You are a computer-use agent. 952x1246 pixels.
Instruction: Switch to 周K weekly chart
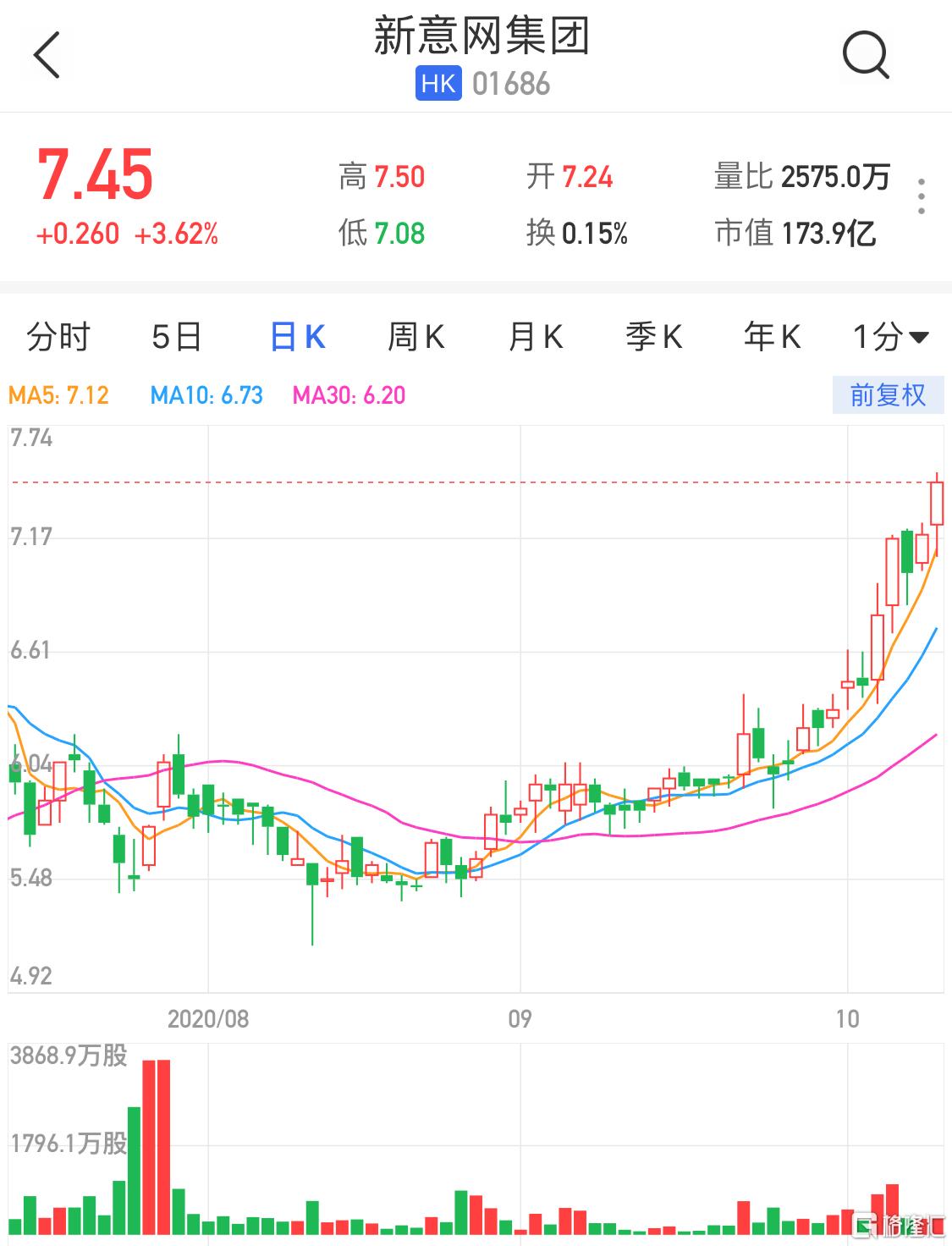[415, 337]
